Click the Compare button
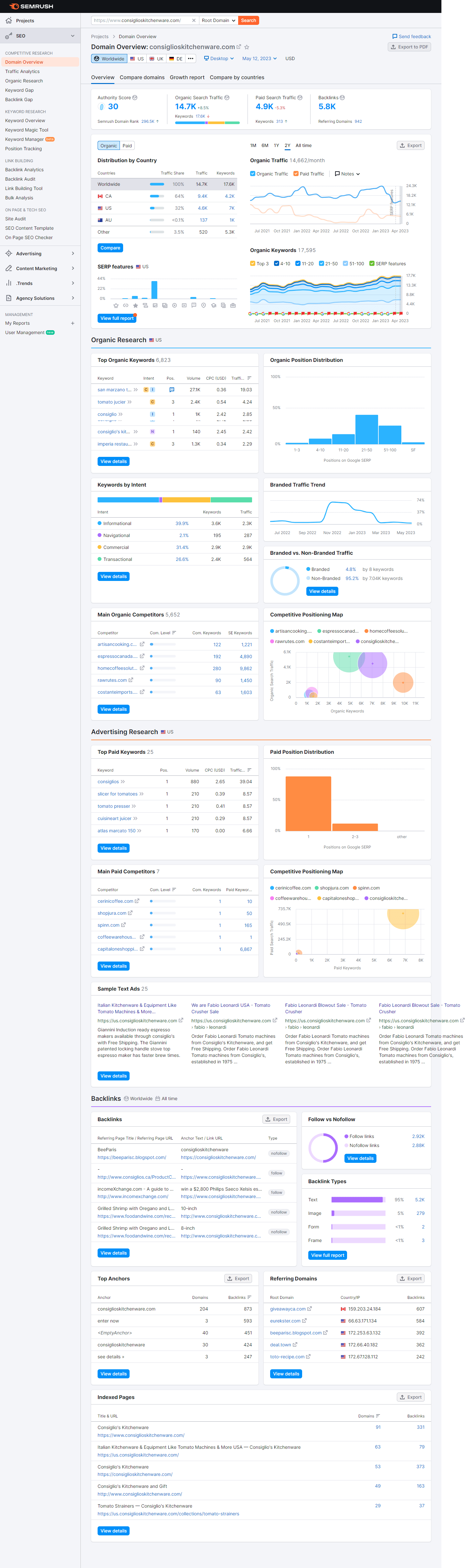 tap(110, 248)
